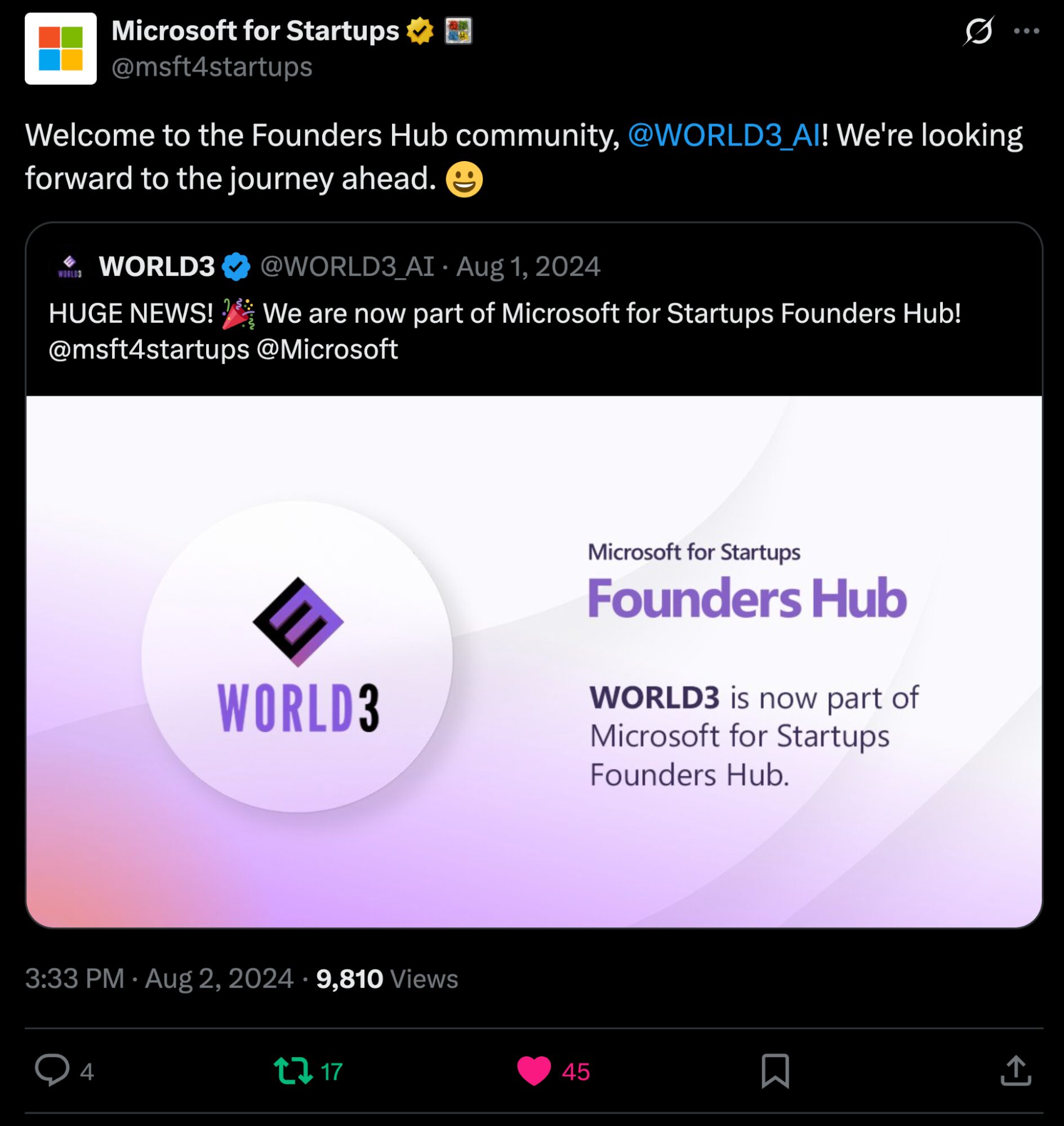Image resolution: width=1064 pixels, height=1126 pixels.
Task: Click the share upload icon
Action: (1015, 1071)
